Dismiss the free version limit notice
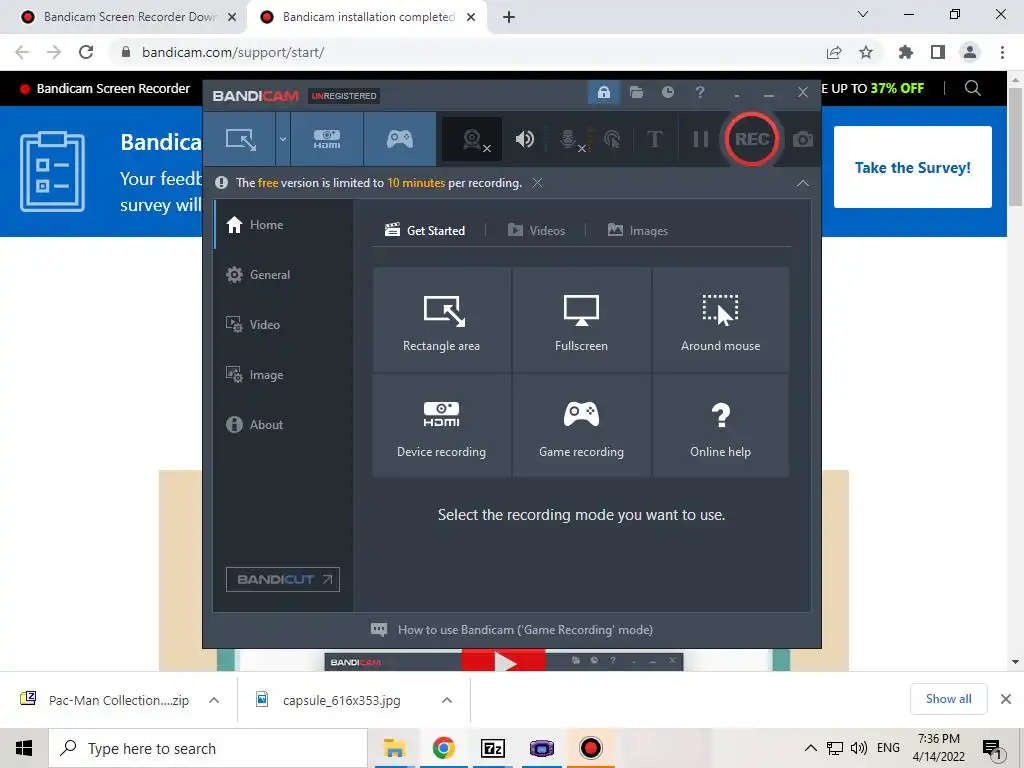This screenshot has width=1024, height=768. coord(537,183)
